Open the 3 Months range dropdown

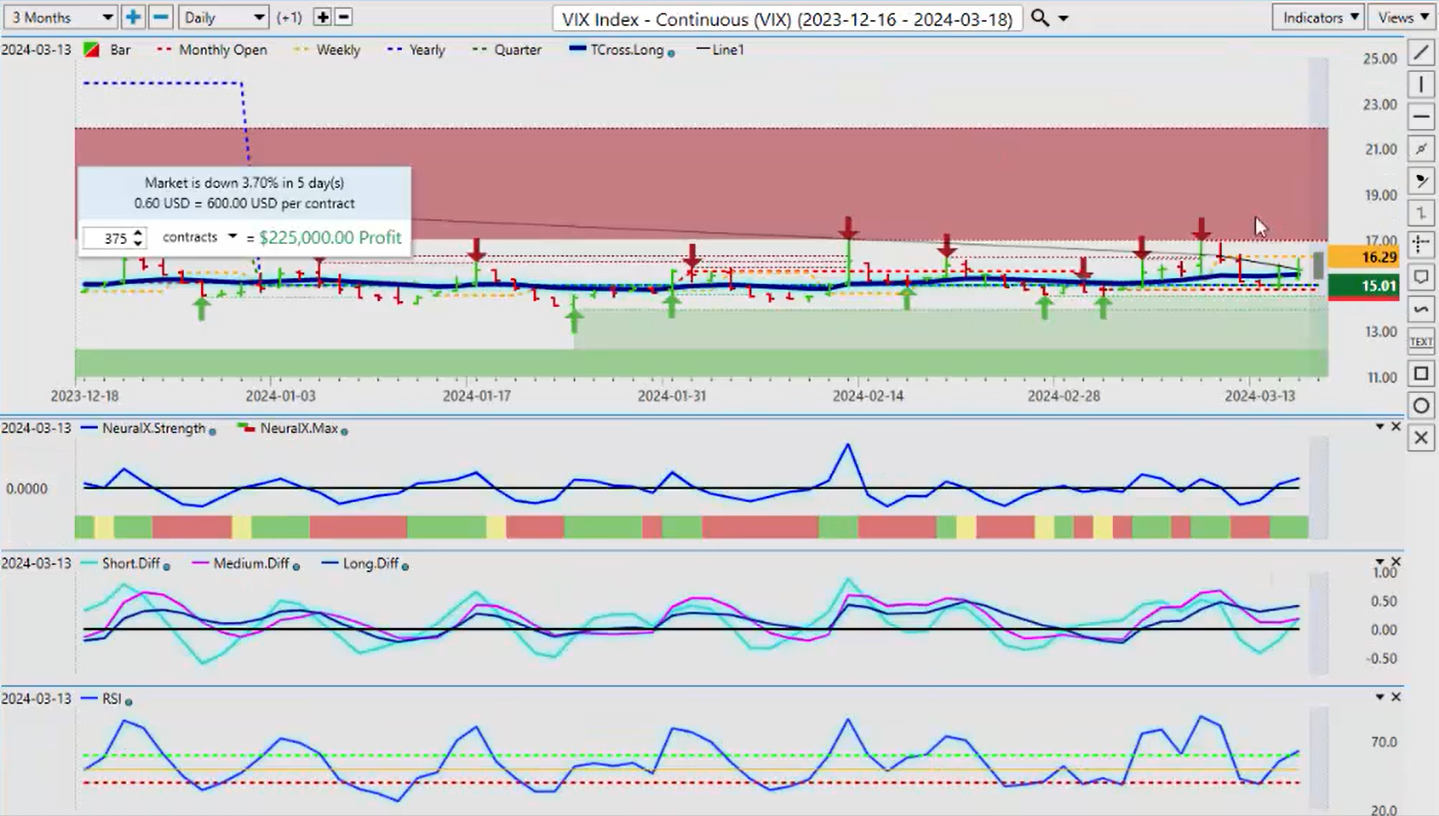[60, 17]
